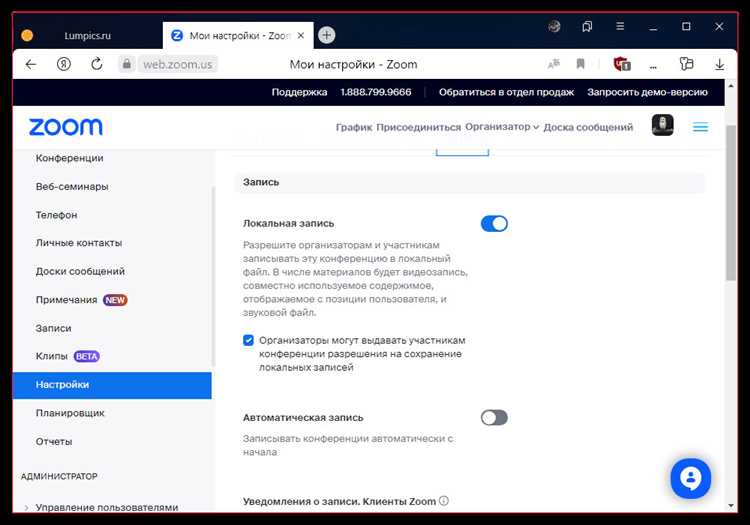The image size is (750, 525).
Task: Click the padlock site security icon
Action: click(x=127, y=64)
